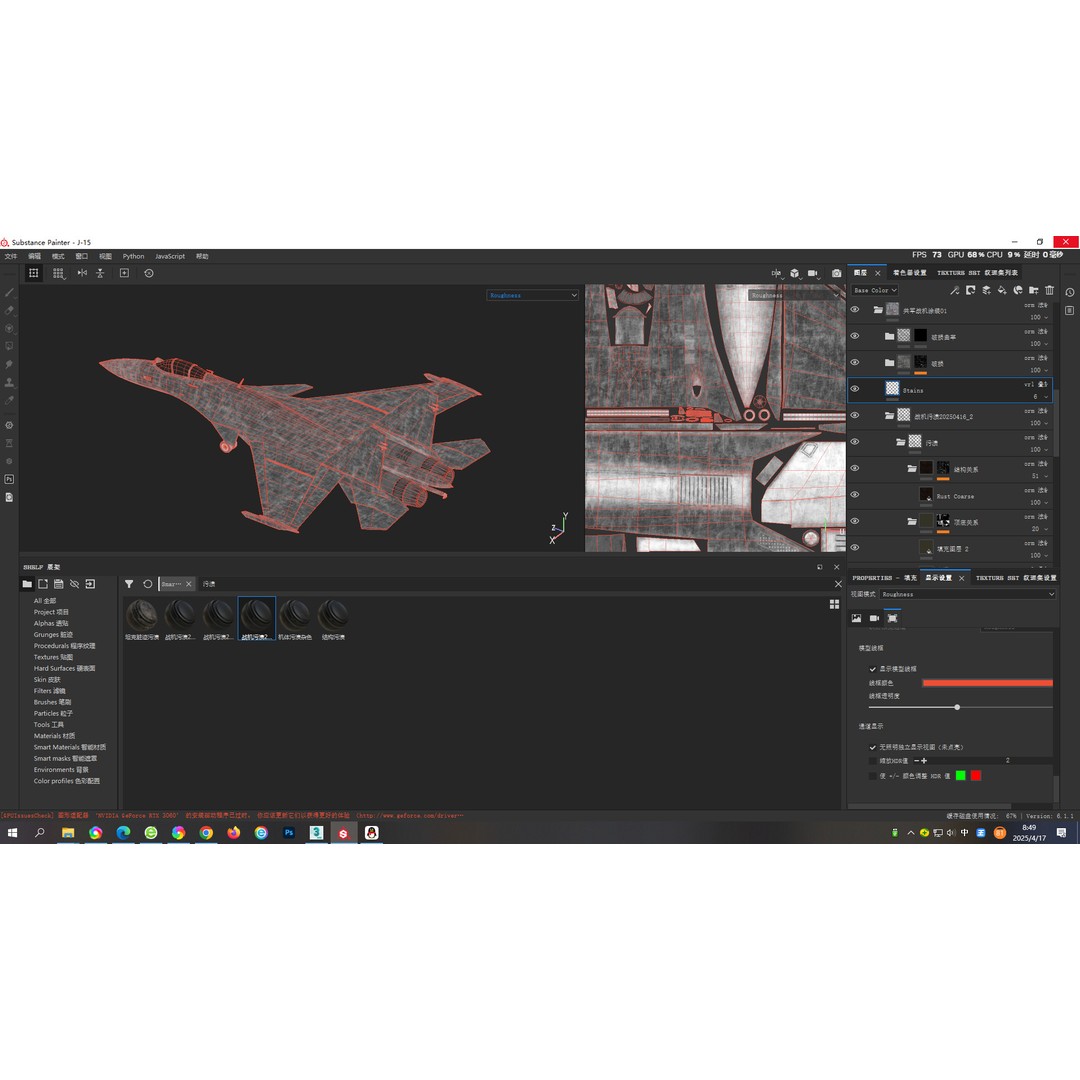The width and height of the screenshot is (1080, 1080).
Task: Click the wireframe opacity slider handle
Action: pos(957,707)
